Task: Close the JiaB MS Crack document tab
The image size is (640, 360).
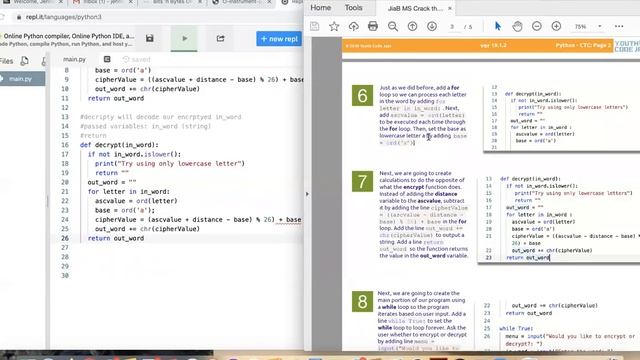Action: coord(450,8)
